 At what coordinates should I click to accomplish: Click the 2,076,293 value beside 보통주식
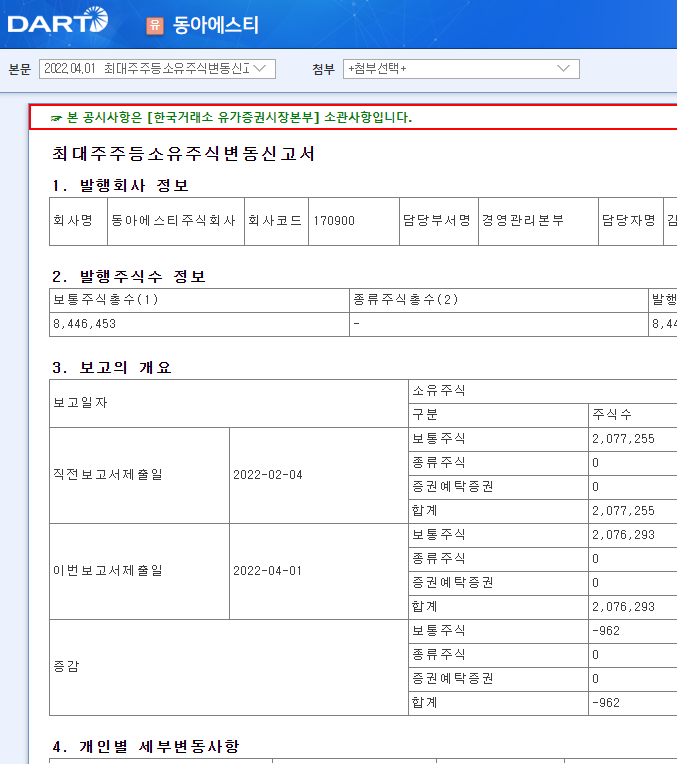pos(623,535)
